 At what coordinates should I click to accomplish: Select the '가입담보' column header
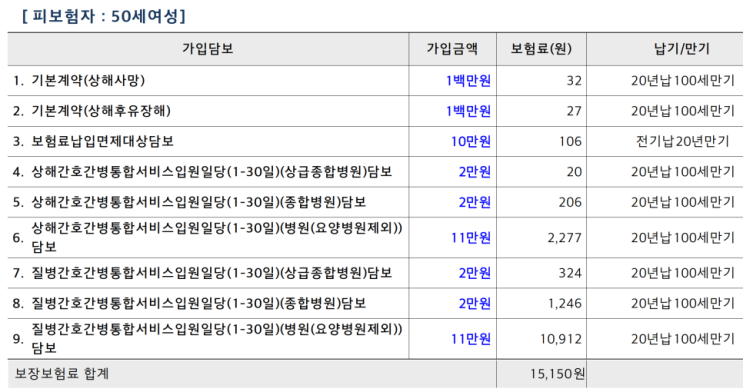pyautogui.click(x=208, y=48)
